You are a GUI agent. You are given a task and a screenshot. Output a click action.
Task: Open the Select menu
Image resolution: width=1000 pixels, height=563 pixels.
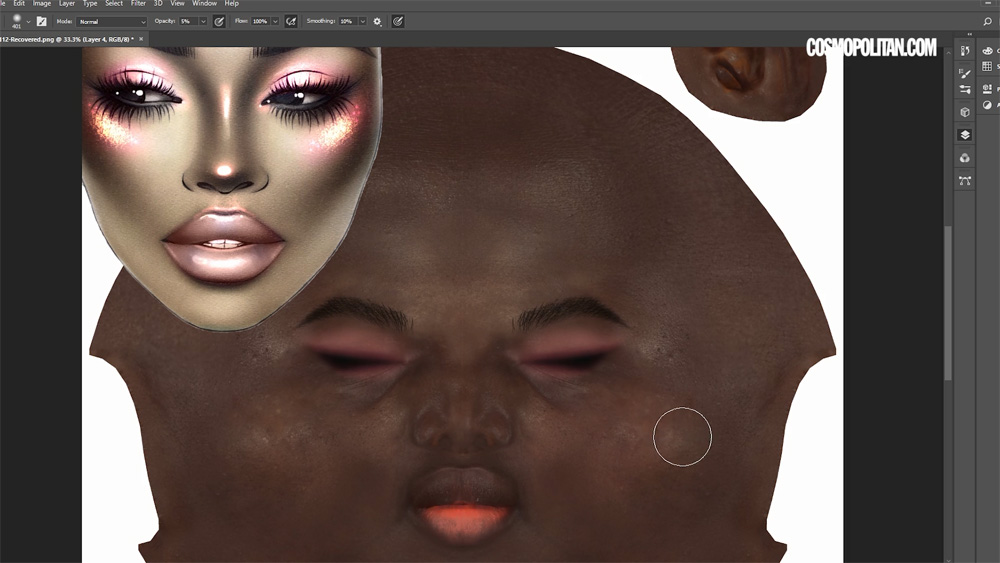pyautogui.click(x=114, y=3)
